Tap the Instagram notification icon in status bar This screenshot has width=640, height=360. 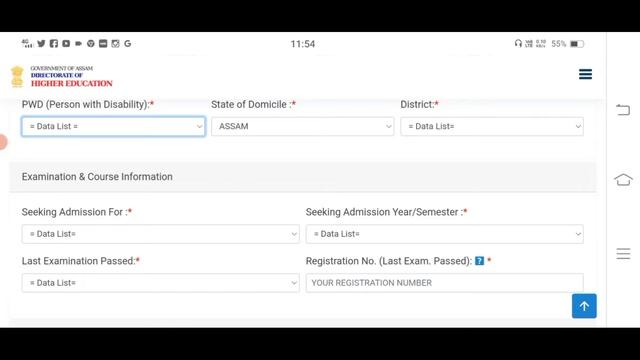[116, 43]
